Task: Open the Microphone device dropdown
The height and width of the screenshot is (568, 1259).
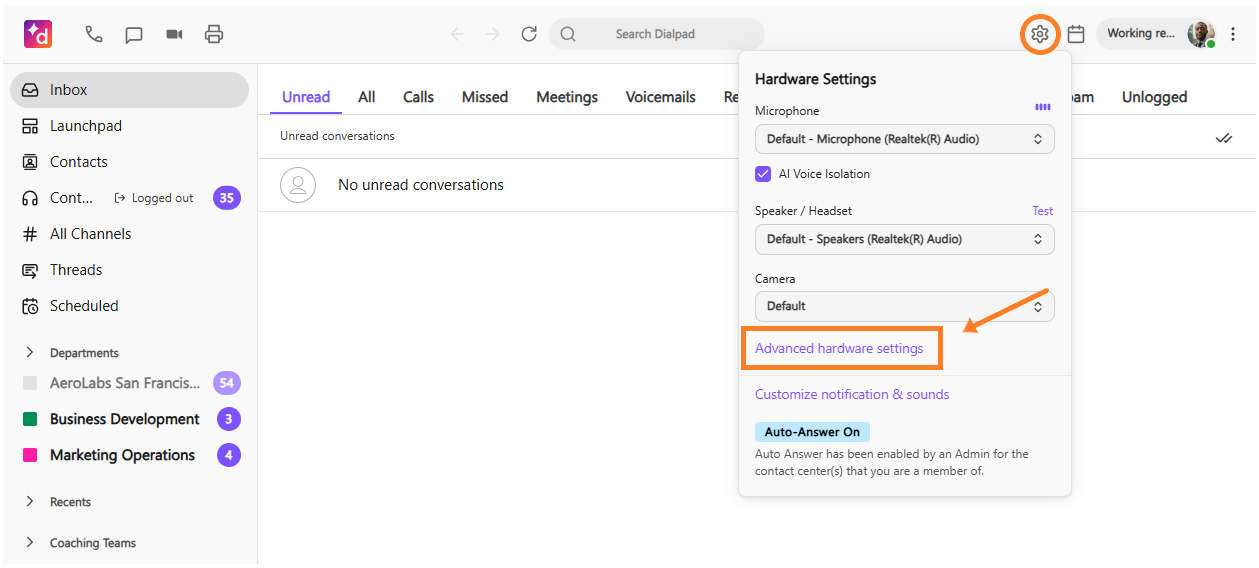Action: pyautogui.click(x=905, y=139)
